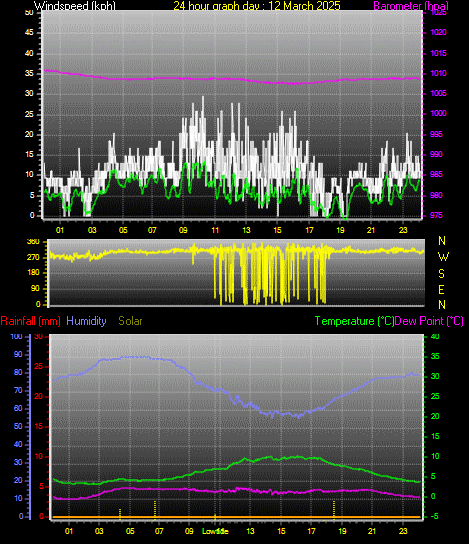Click compass letter S beside wind direction graph
Viewport: 469px width, 544px height.
[441, 274]
